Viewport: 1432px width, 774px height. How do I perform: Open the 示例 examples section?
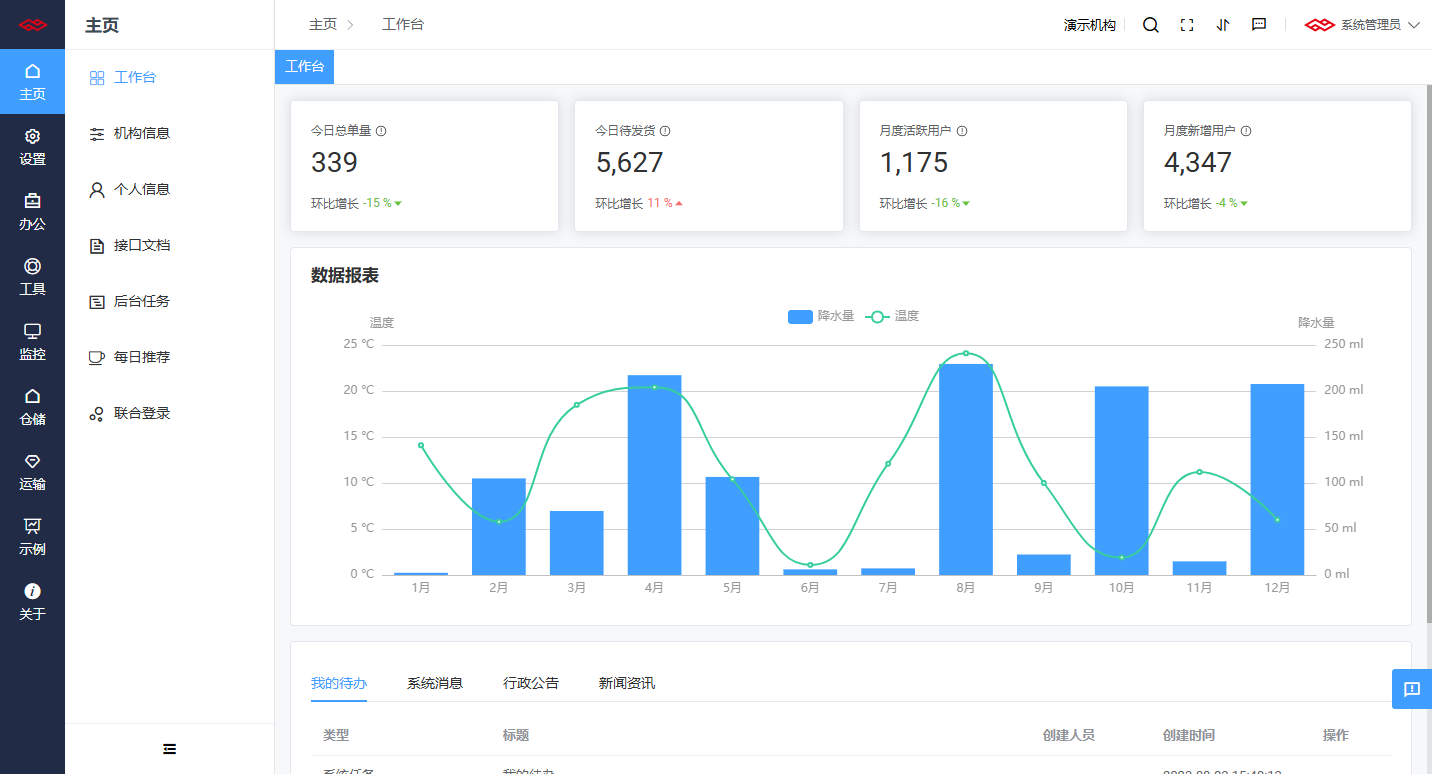(32, 536)
